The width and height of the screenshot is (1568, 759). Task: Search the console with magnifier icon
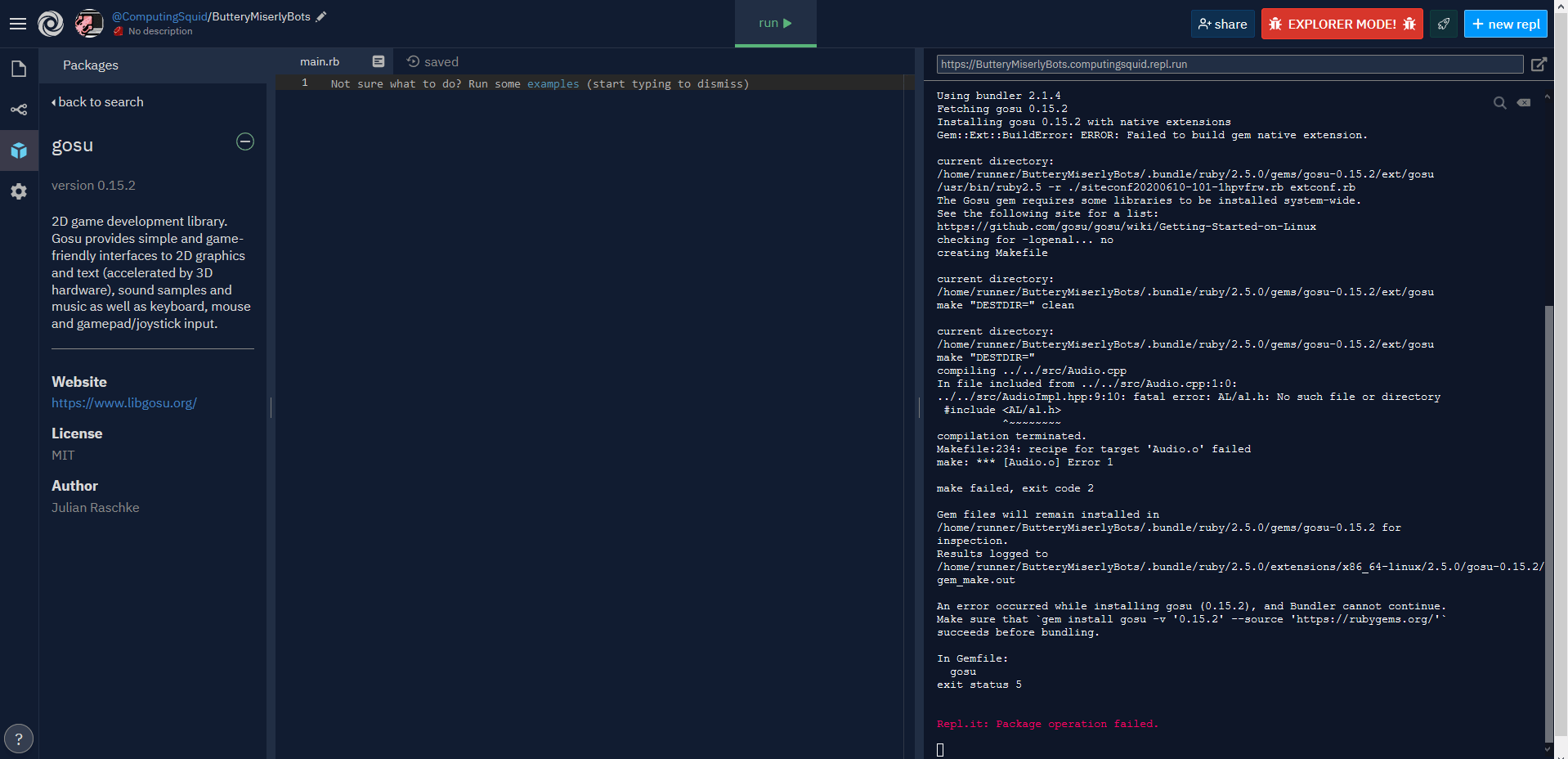tap(1500, 102)
